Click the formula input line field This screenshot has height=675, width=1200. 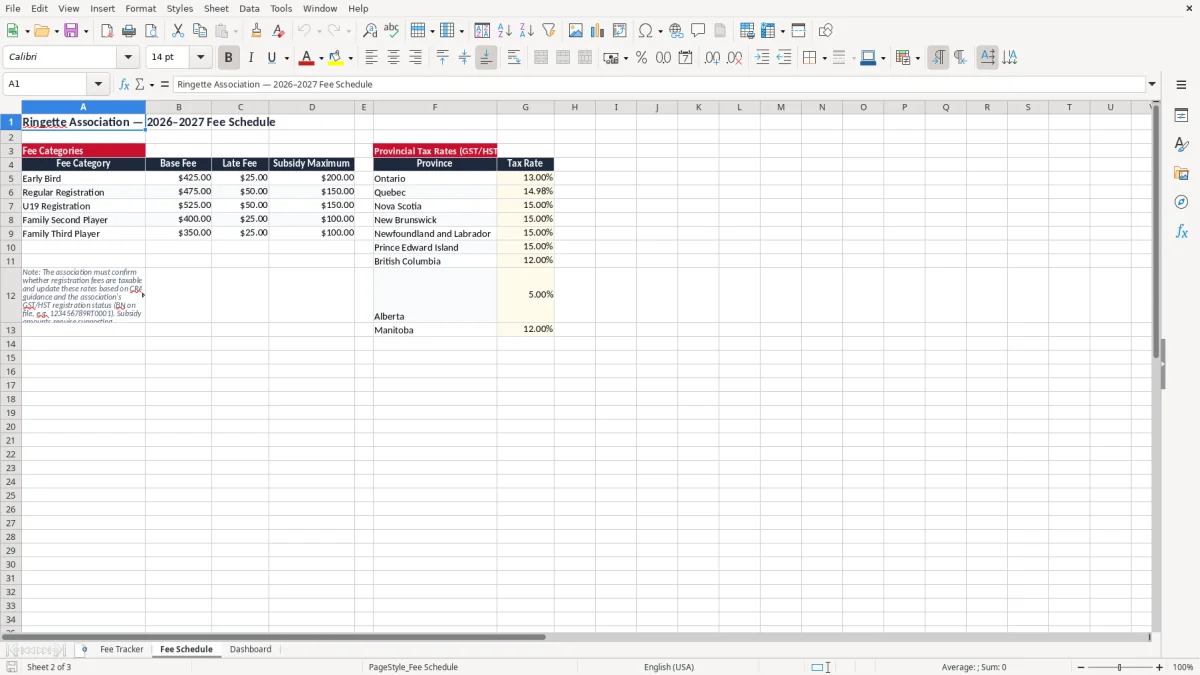(x=658, y=85)
